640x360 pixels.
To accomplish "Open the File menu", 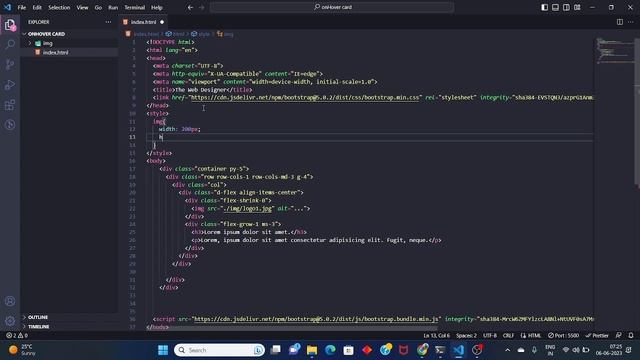I will (x=22, y=7).
